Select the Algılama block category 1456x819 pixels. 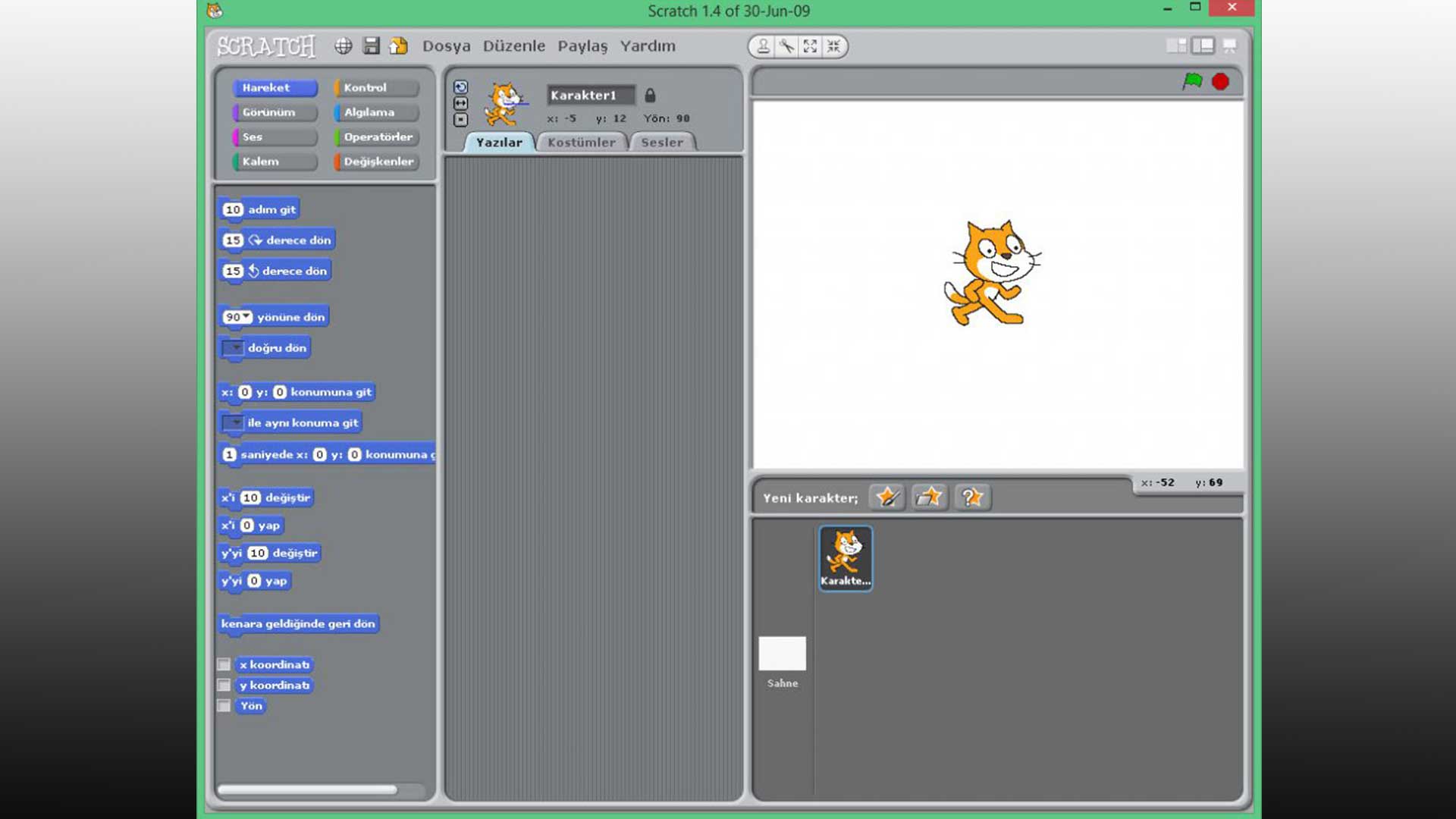pyautogui.click(x=376, y=112)
